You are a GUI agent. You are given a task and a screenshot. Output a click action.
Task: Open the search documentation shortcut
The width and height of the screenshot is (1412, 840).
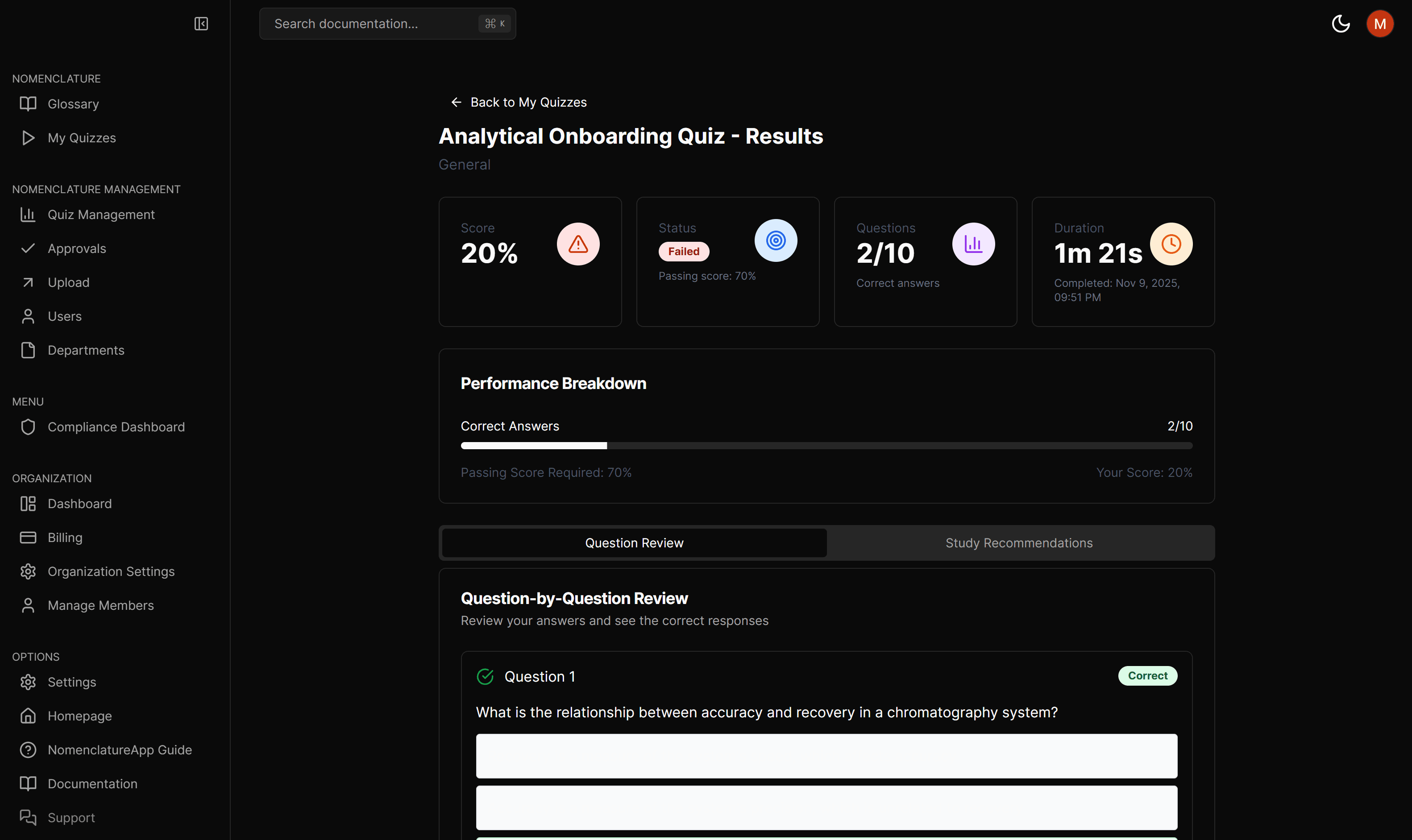tap(494, 23)
